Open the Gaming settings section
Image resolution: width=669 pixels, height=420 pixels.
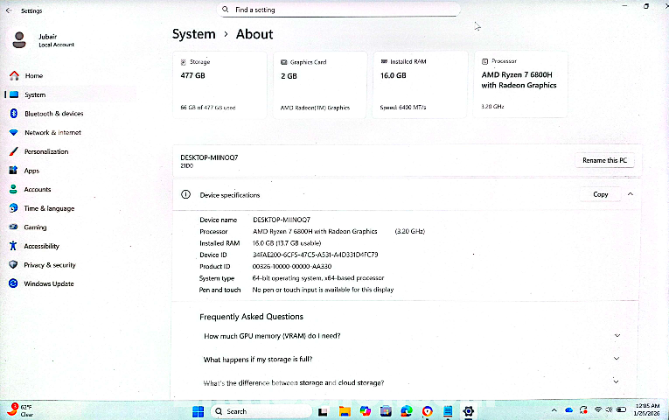[35, 227]
